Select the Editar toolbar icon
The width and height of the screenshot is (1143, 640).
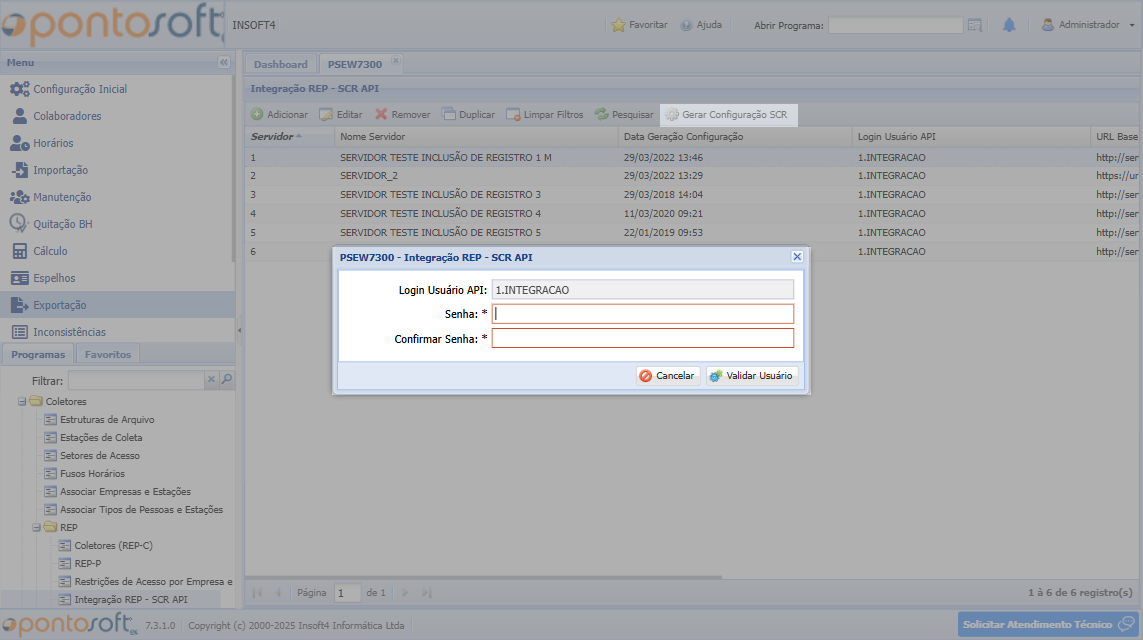point(325,114)
